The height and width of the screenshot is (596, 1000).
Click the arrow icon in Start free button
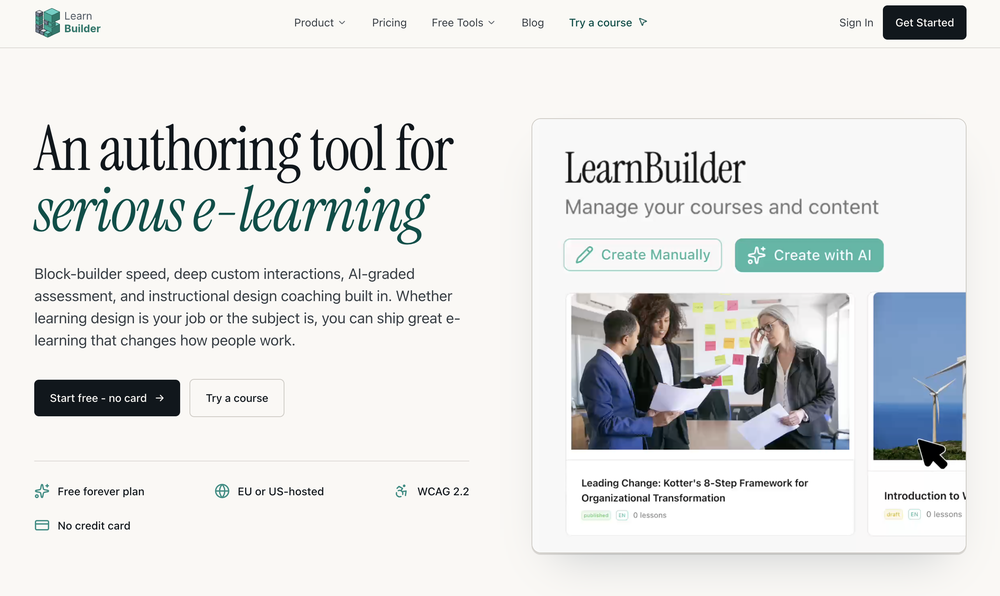159,398
